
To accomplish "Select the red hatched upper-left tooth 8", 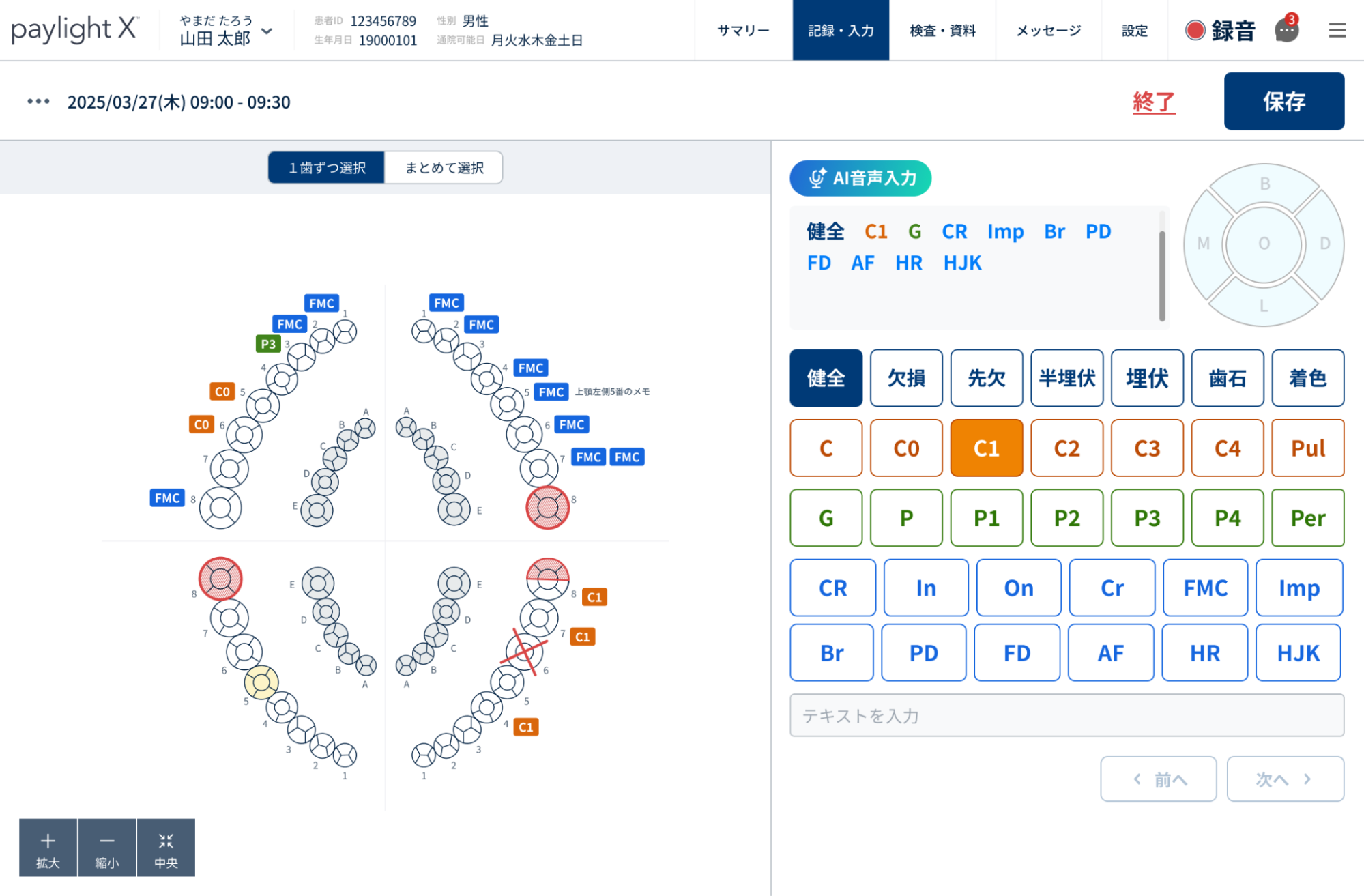I will [547, 507].
